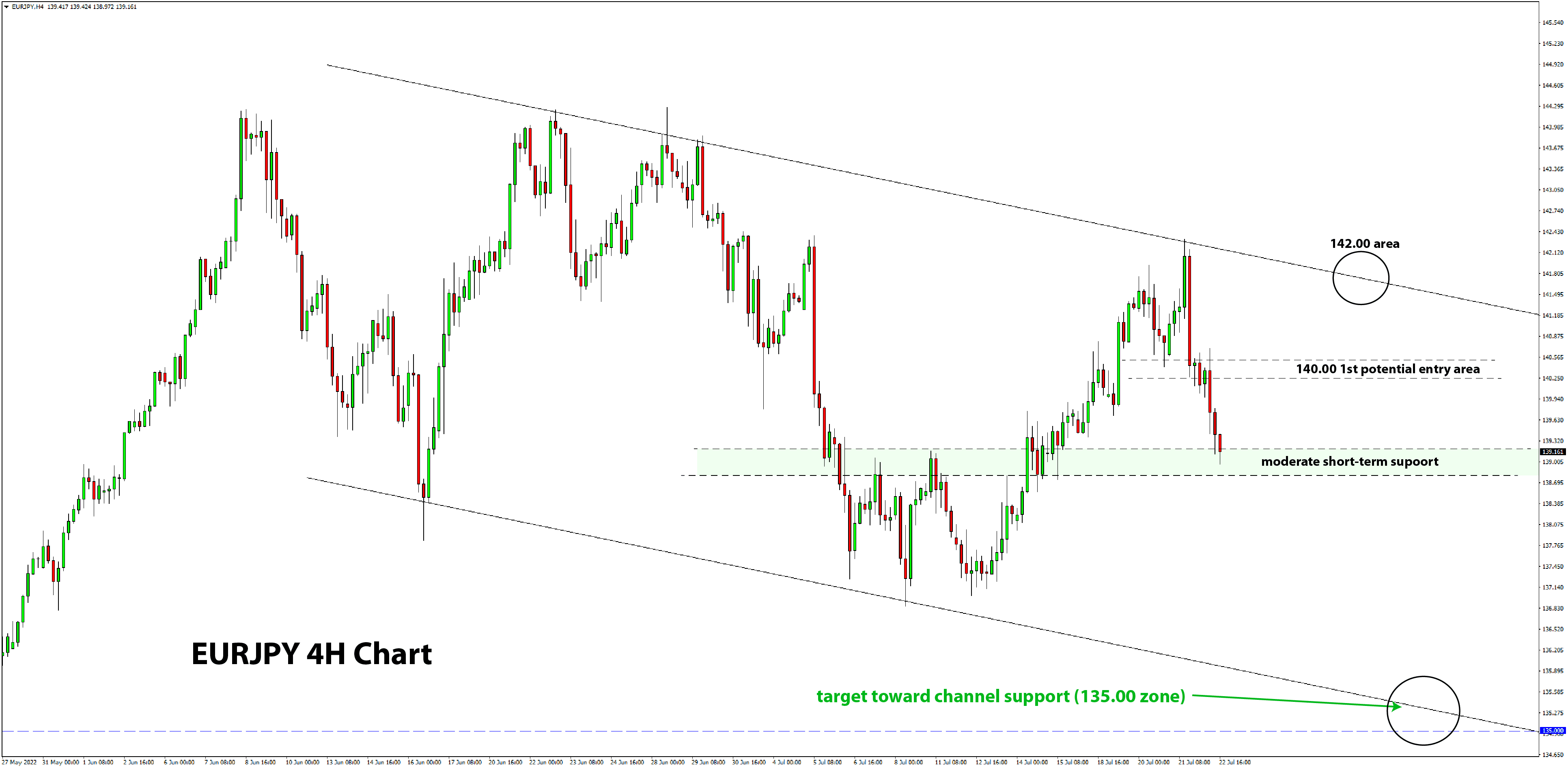Click the 136.205 price axis label
The image size is (1568, 770).
pos(1552,650)
